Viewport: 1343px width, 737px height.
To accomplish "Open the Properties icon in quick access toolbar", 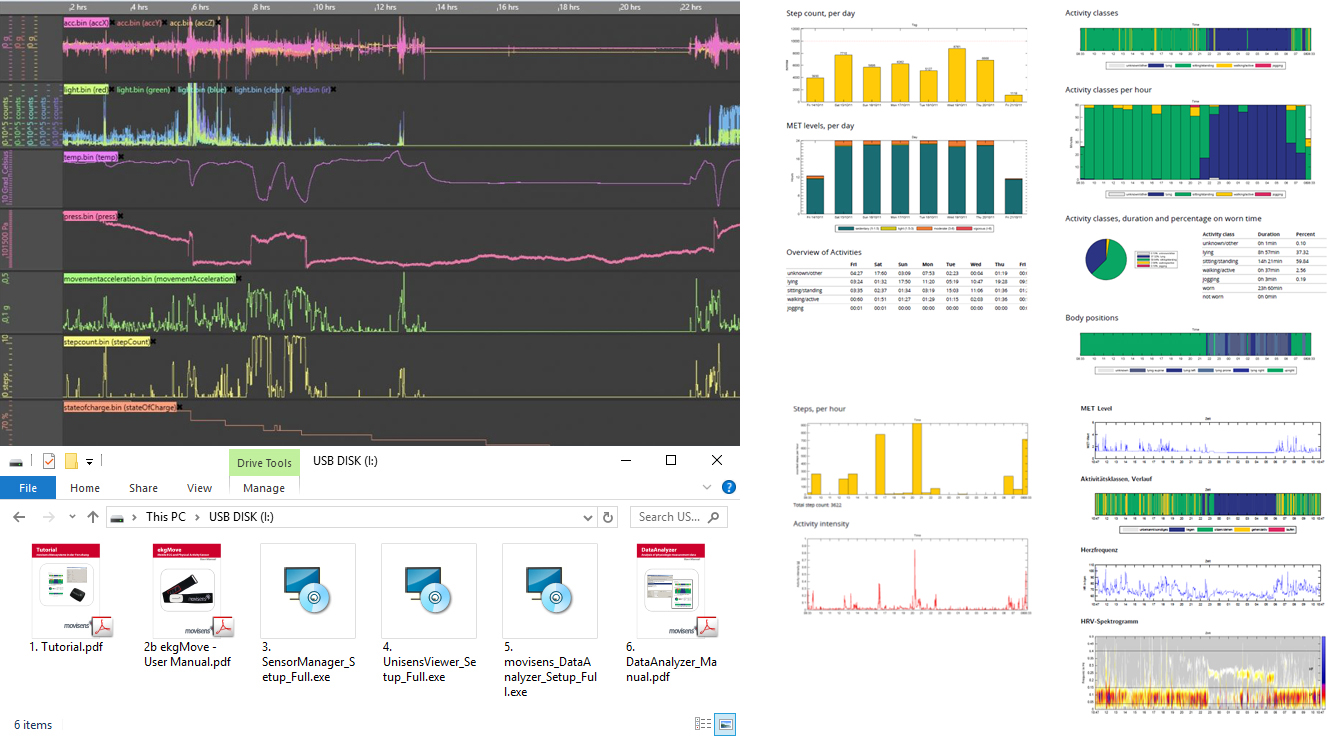I will [x=48, y=461].
